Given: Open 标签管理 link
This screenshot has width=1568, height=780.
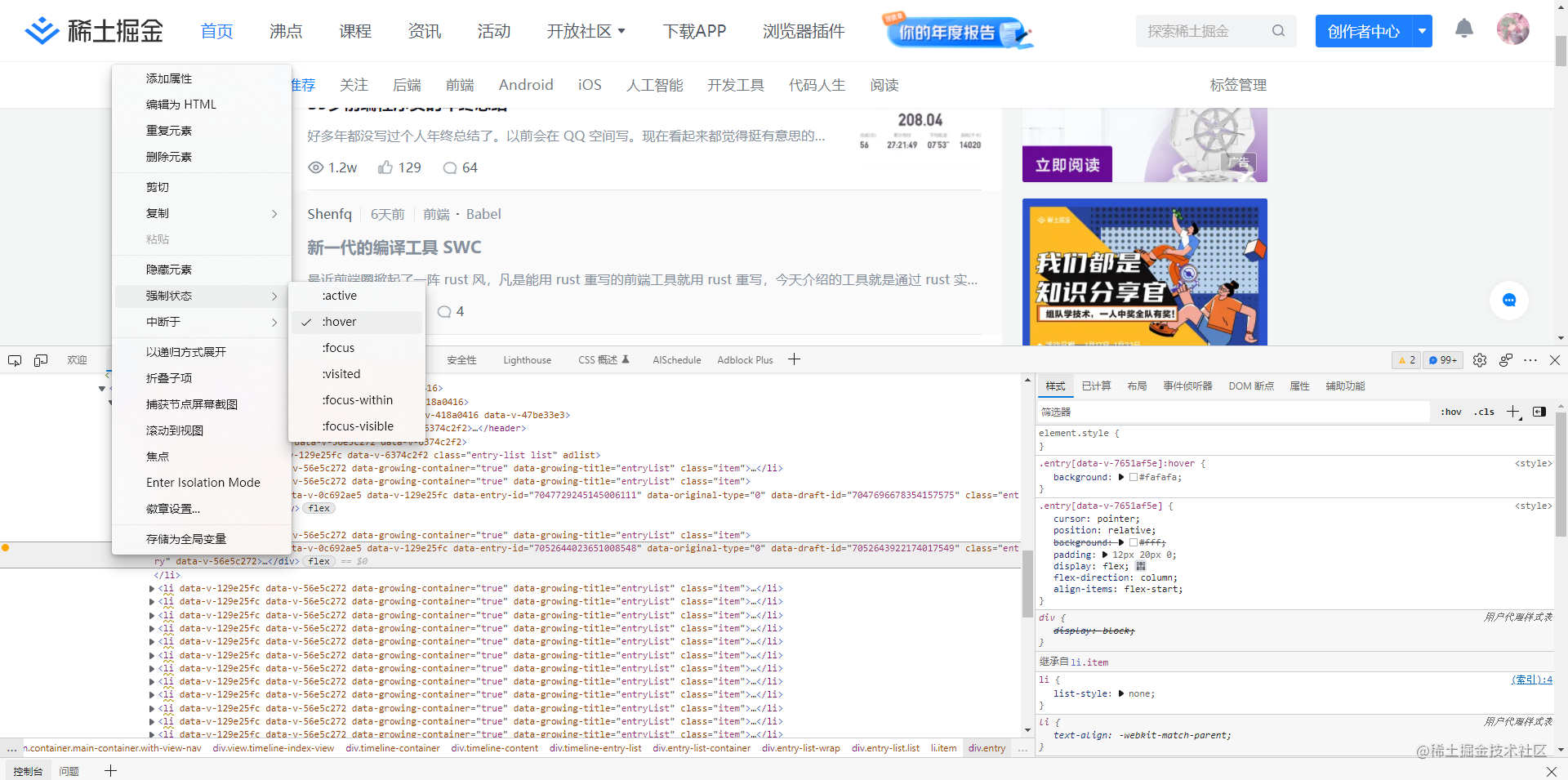Looking at the screenshot, I should [1238, 85].
